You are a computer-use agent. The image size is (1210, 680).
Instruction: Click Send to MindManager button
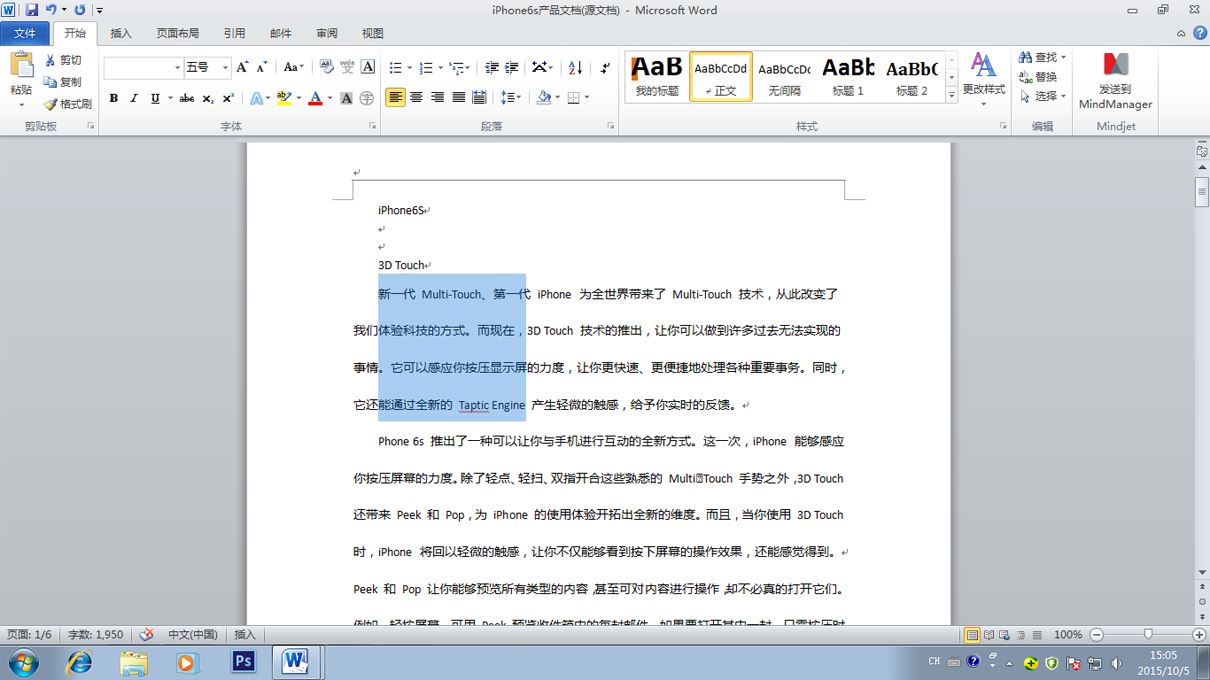[x=1115, y=80]
